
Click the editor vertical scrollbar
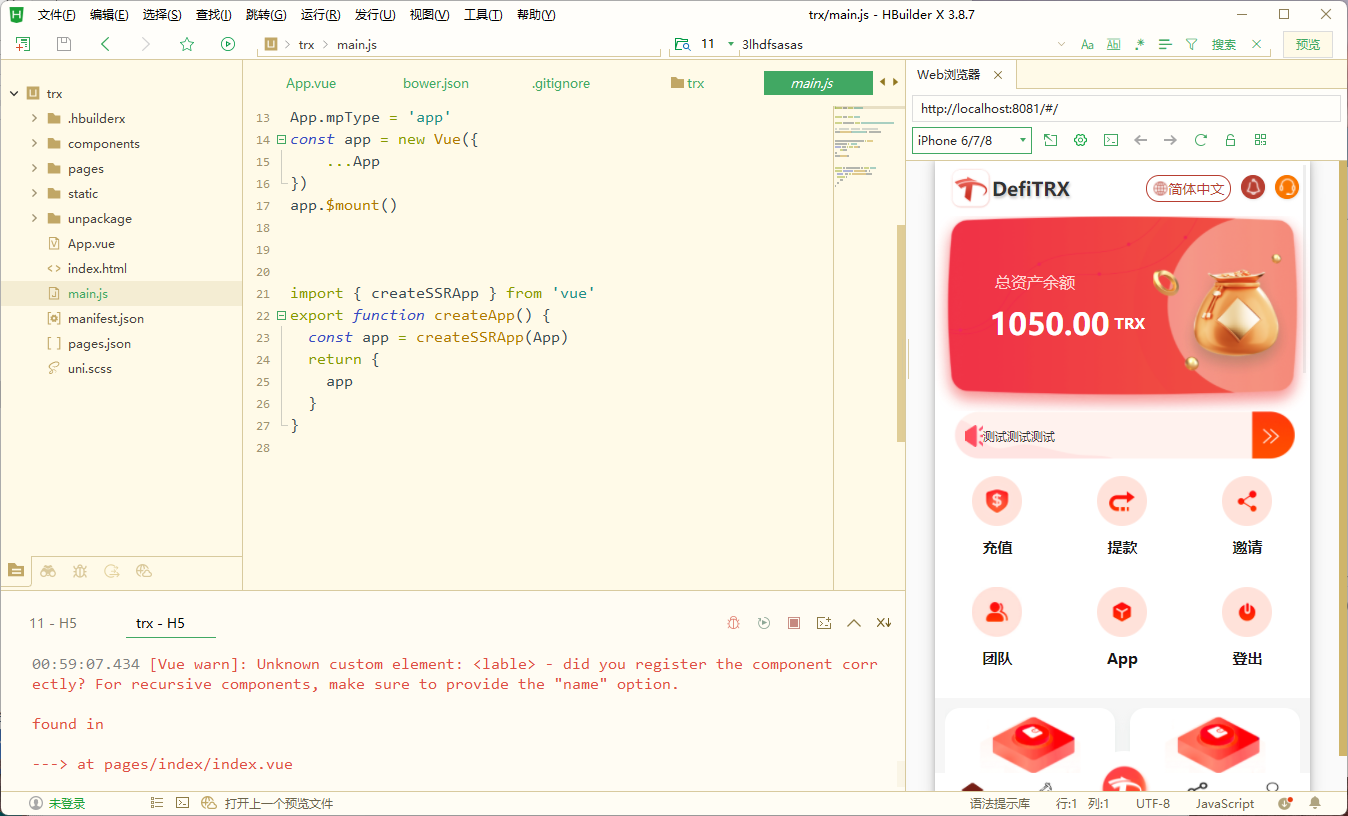pyautogui.click(x=901, y=330)
